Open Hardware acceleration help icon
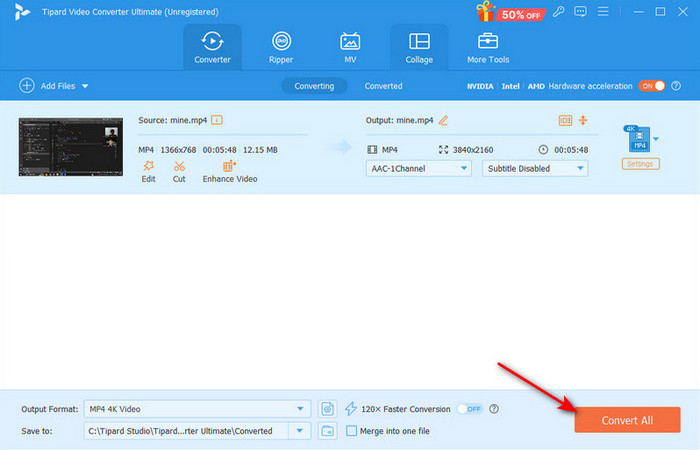Screen dimensions: 700x450 pos(676,86)
